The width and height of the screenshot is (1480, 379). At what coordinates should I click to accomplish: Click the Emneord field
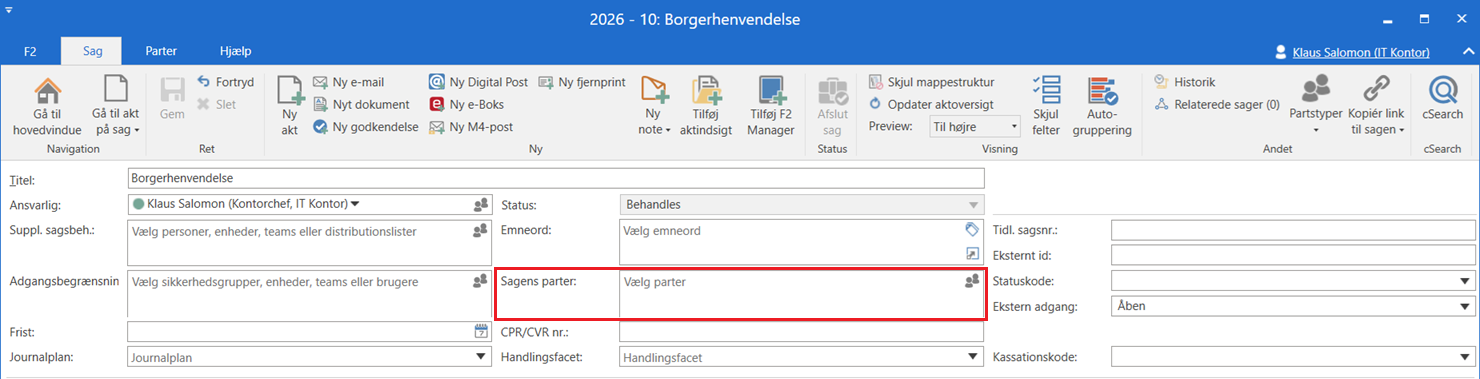coord(802,243)
